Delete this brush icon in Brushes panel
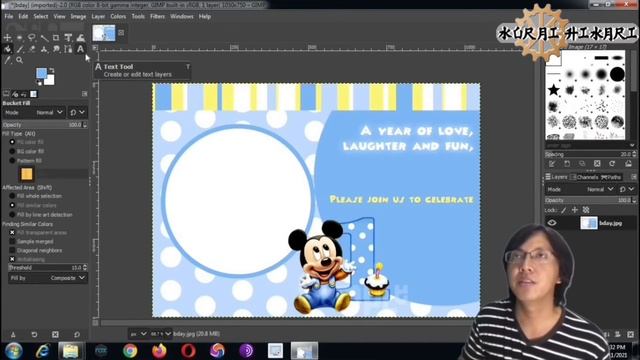 [597, 164]
